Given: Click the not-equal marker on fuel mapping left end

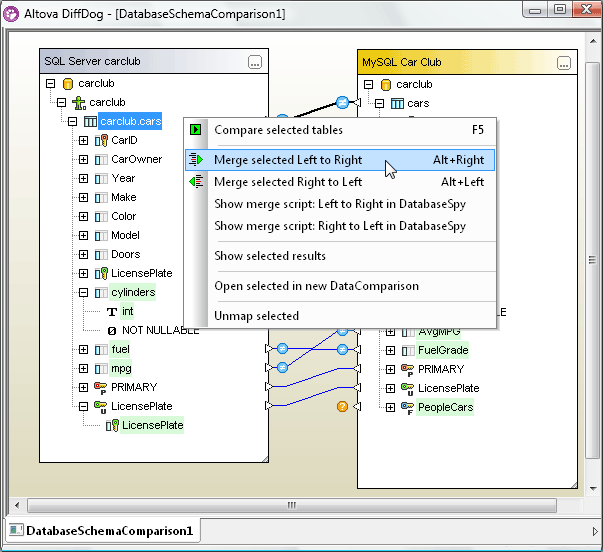Looking at the screenshot, I should [x=282, y=349].
